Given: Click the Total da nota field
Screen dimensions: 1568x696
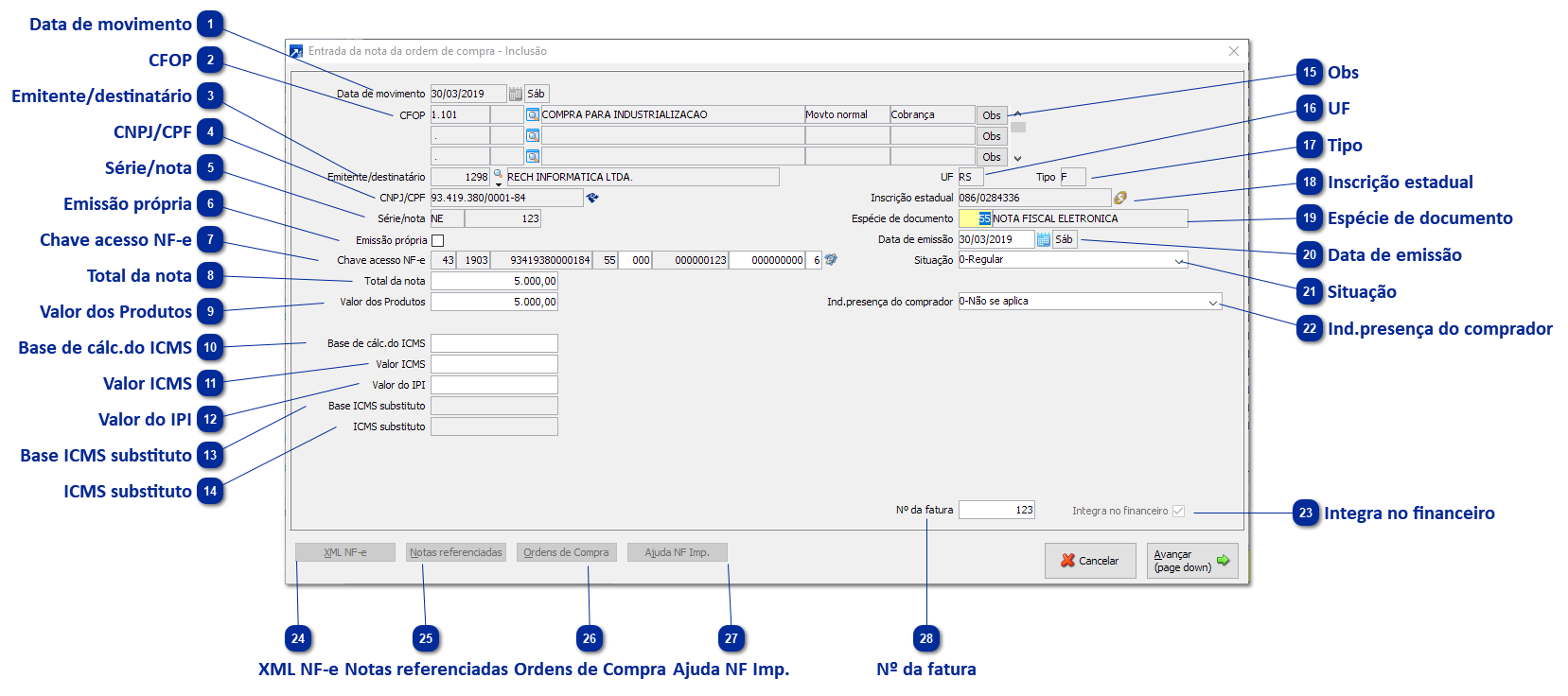Looking at the screenshot, I should click(494, 281).
